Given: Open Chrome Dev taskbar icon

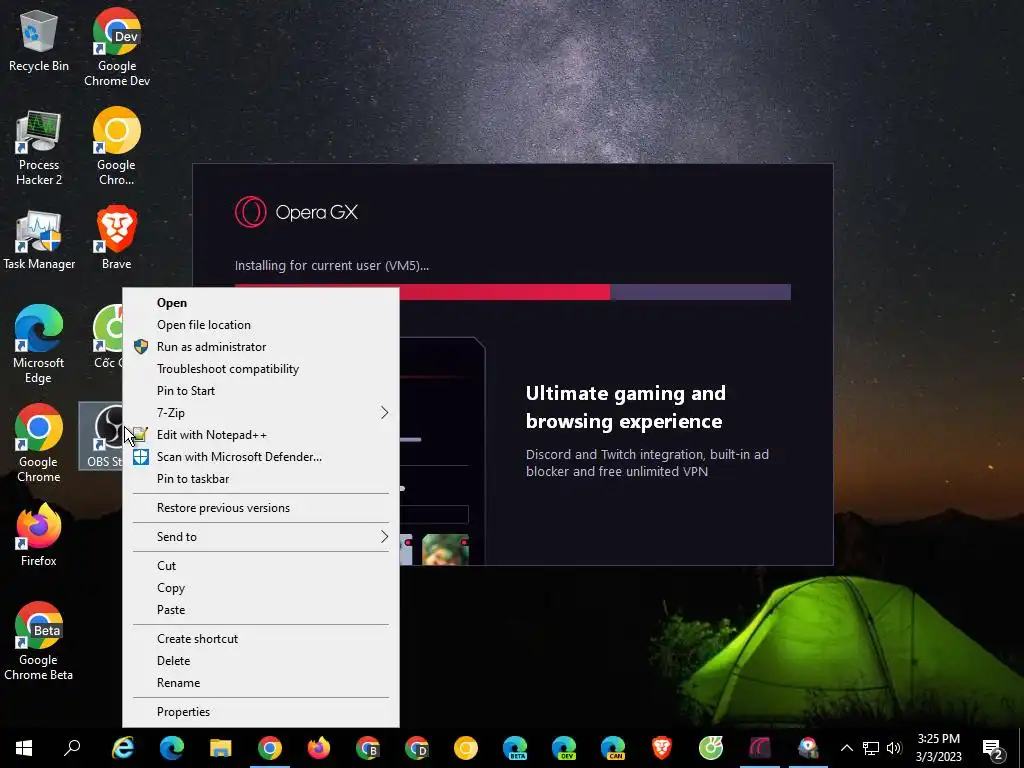Looking at the screenshot, I should pyautogui.click(x=417, y=748).
